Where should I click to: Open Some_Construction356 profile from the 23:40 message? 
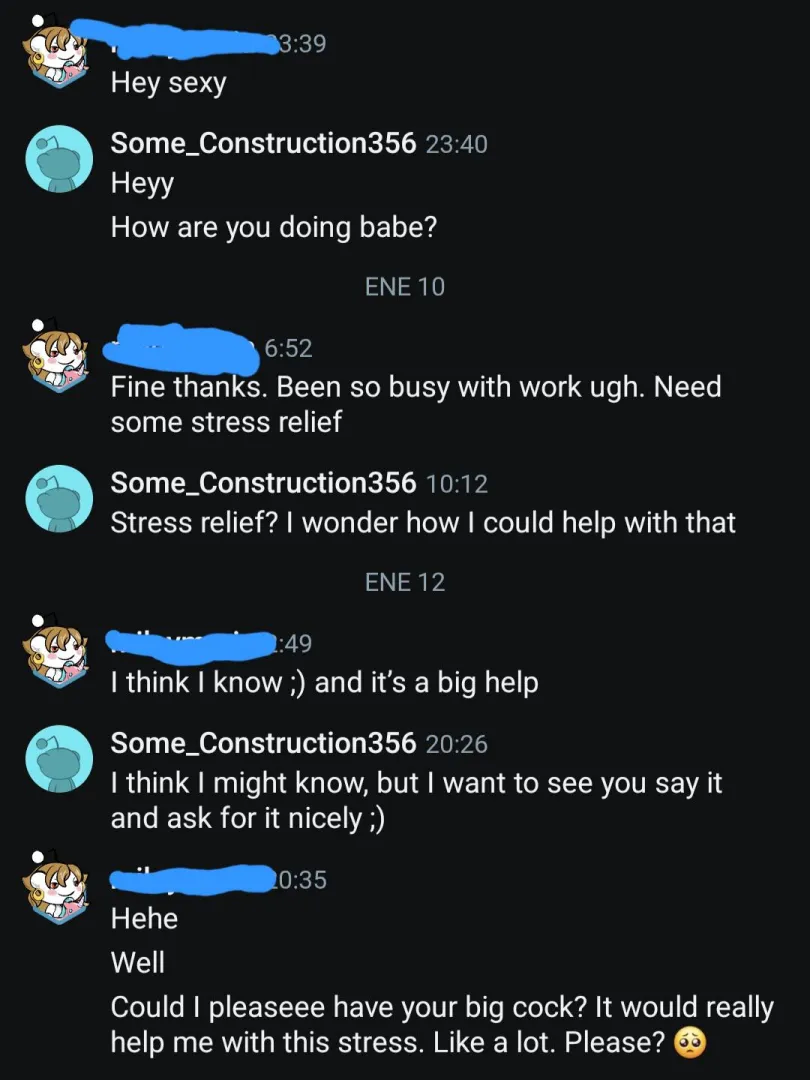click(x=263, y=143)
